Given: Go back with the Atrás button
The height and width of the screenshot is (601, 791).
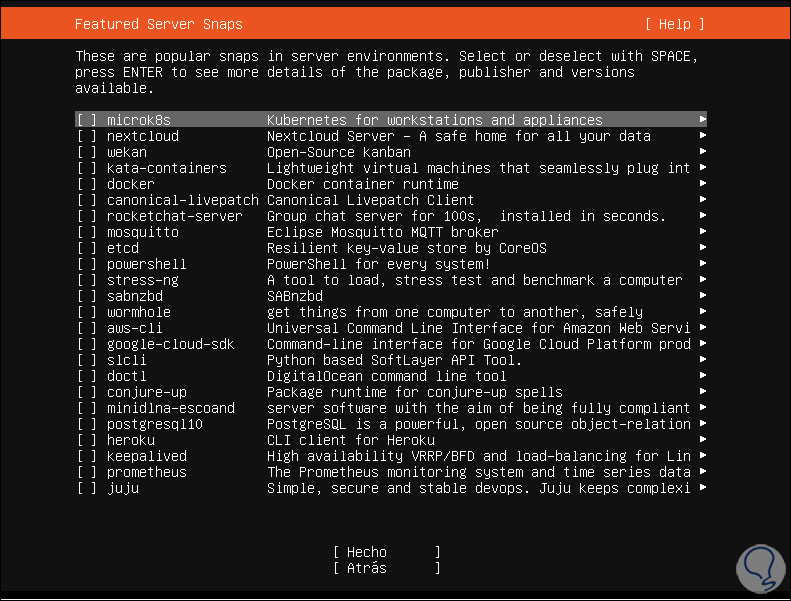Looking at the screenshot, I should (387, 568).
